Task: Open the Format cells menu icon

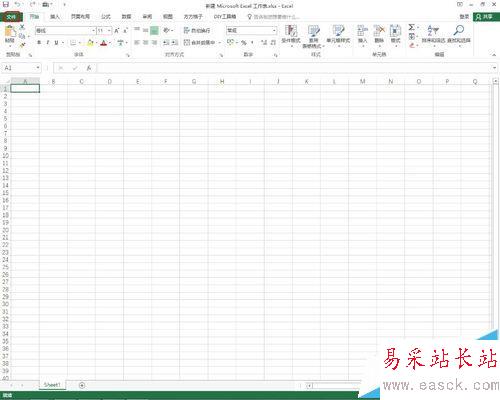Action: pyautogui.click(x=395, y=35)
